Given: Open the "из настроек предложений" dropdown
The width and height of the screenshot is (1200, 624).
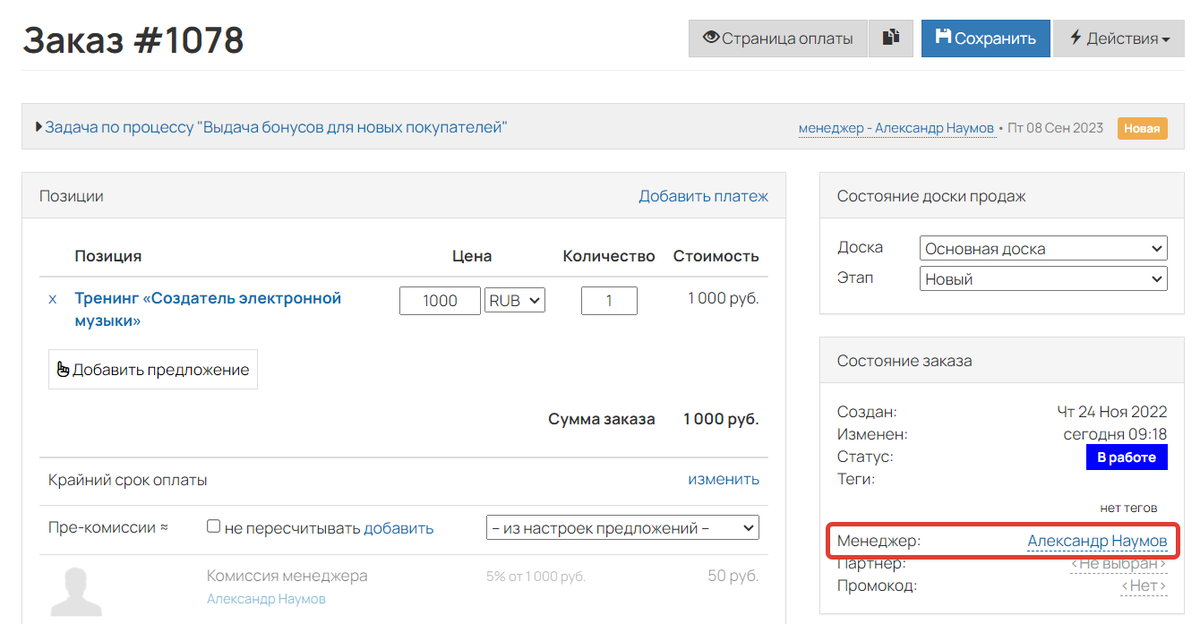Looking at the screenshot, I should 621,528.
